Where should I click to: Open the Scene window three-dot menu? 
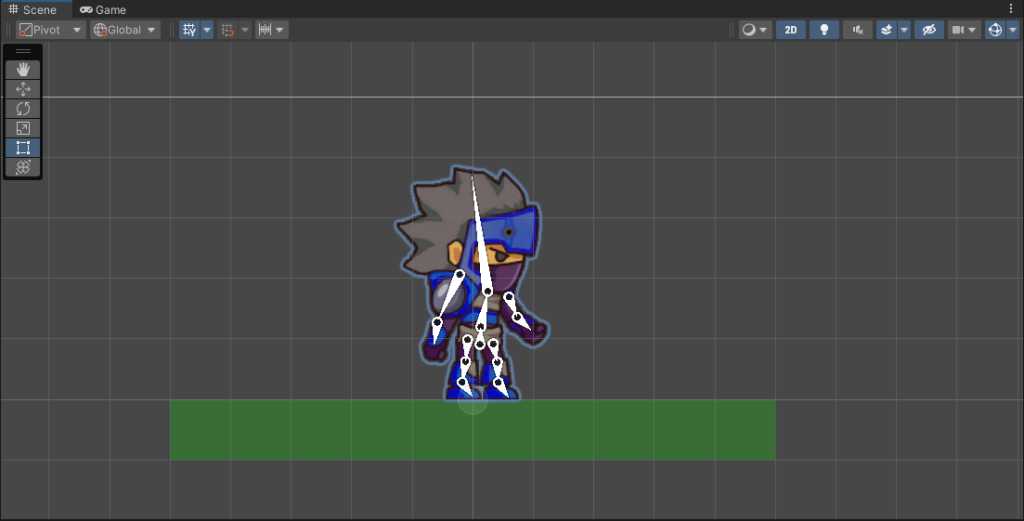[1011, 9]
